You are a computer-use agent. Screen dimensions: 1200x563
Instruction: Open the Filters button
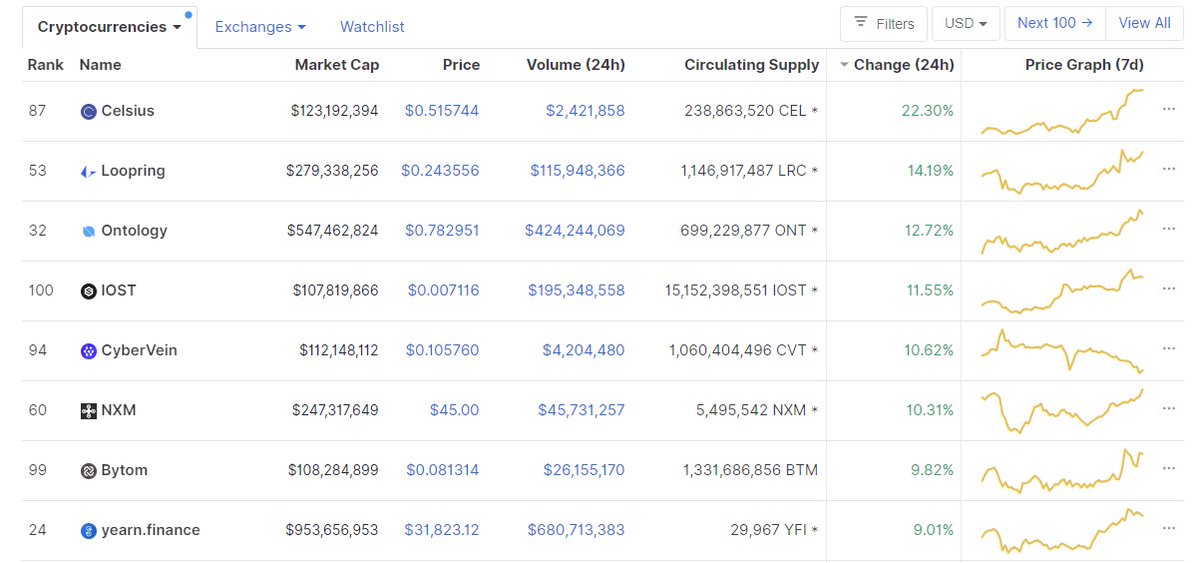[x=884, y=23]
